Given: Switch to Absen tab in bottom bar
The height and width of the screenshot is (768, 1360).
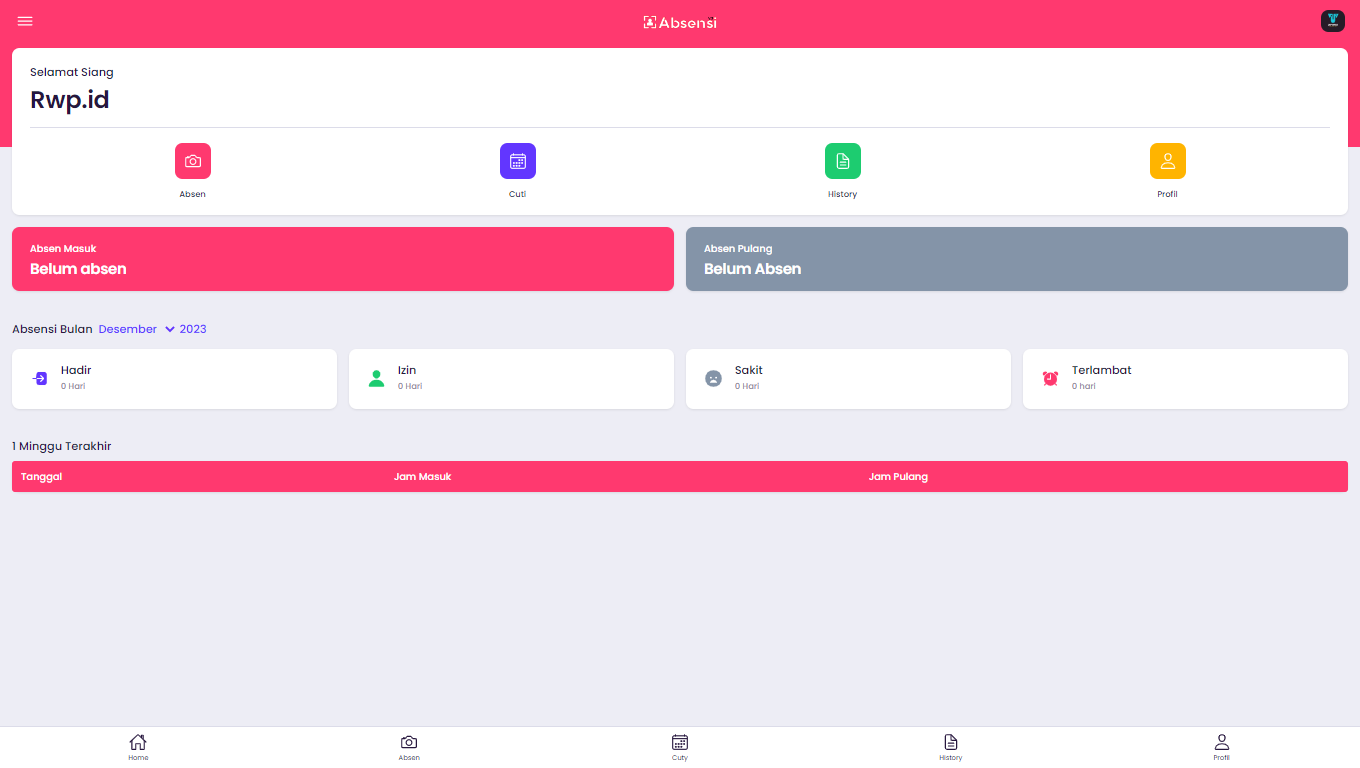Looking at the screenshot, I should point(409,747).
